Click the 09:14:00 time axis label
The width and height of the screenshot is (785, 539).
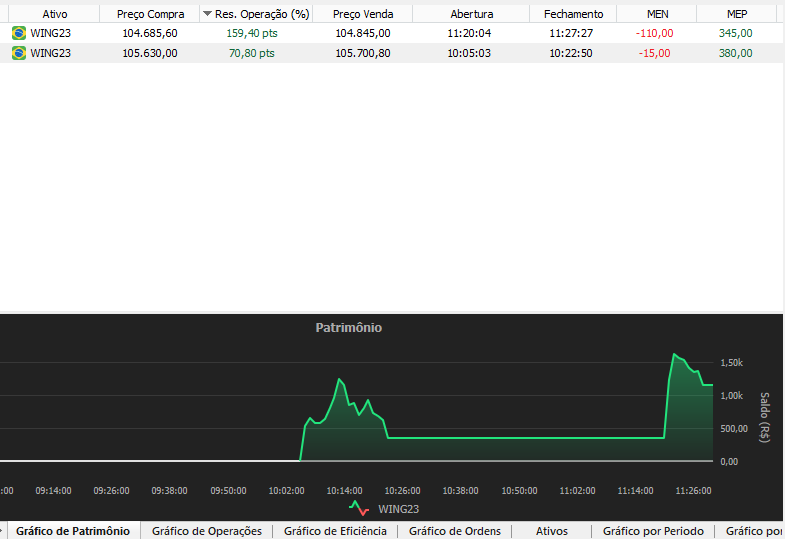click(x=53, y=490)
